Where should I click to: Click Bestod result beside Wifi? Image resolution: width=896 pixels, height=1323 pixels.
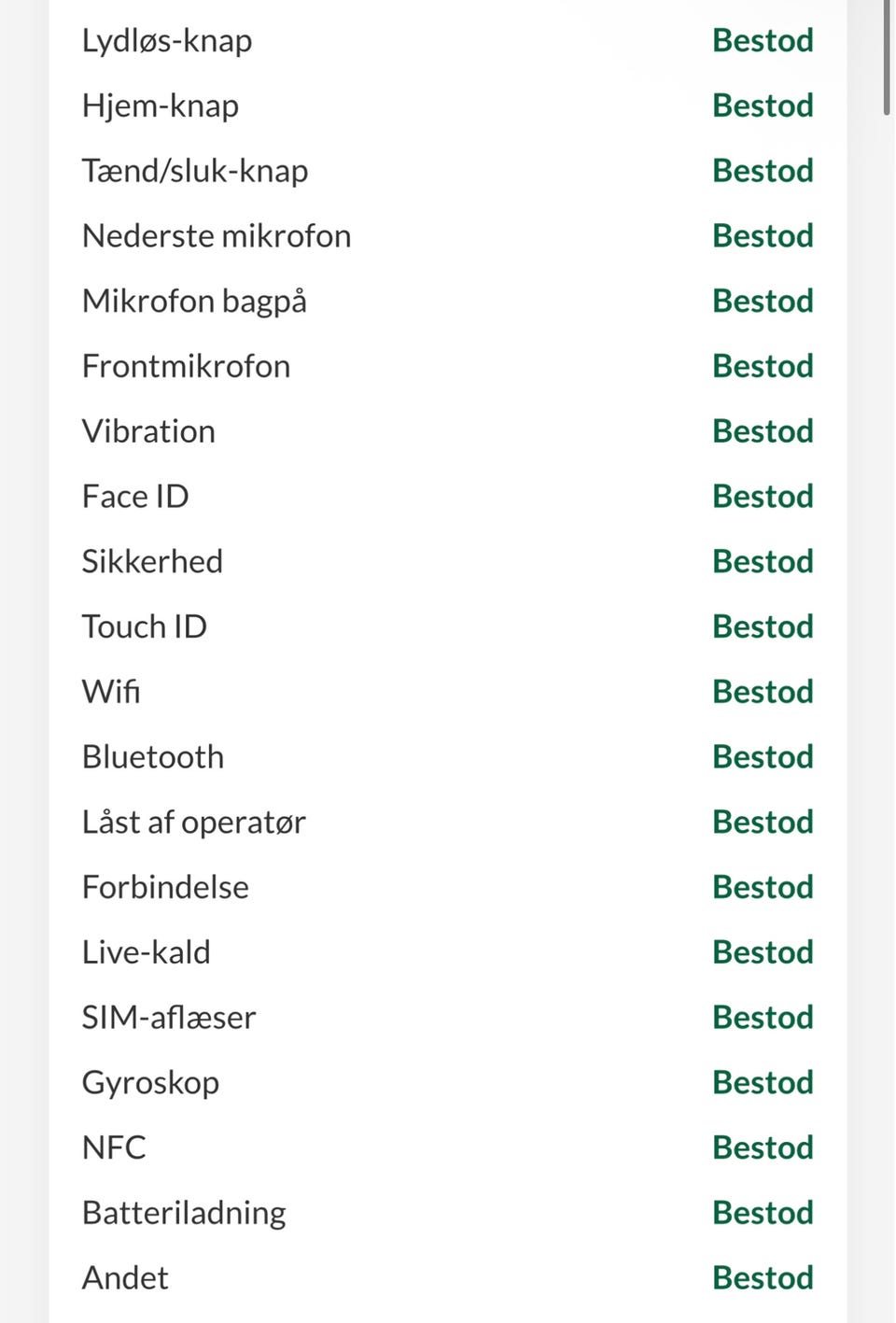763,692
